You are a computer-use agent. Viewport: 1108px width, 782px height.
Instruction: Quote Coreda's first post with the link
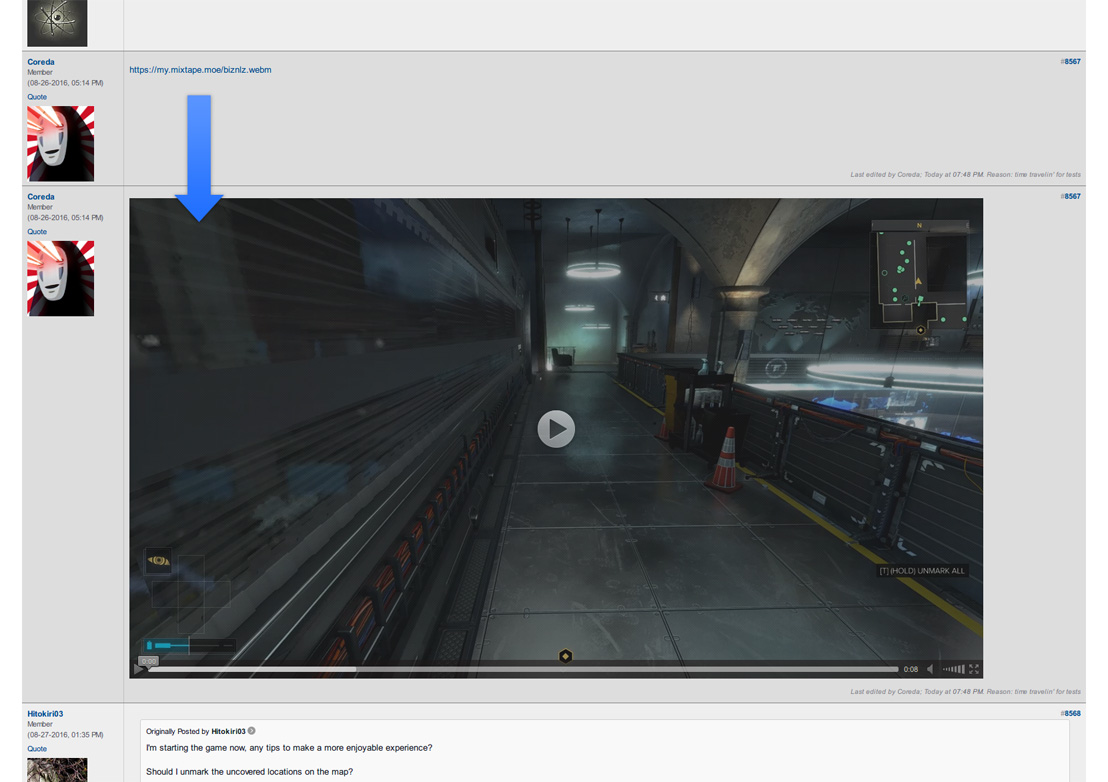37,97
